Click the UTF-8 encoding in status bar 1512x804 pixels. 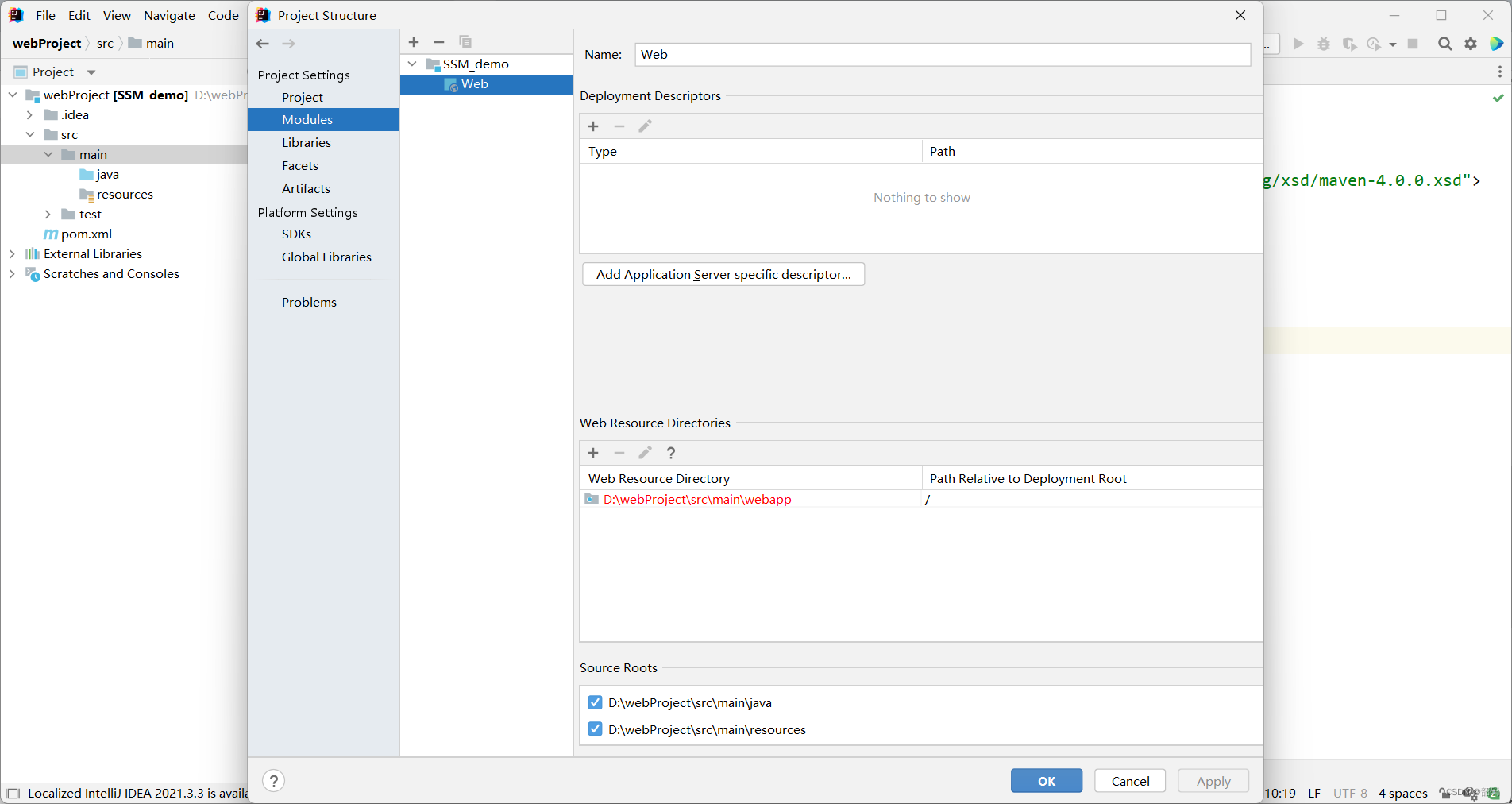tap(1350, 793)
